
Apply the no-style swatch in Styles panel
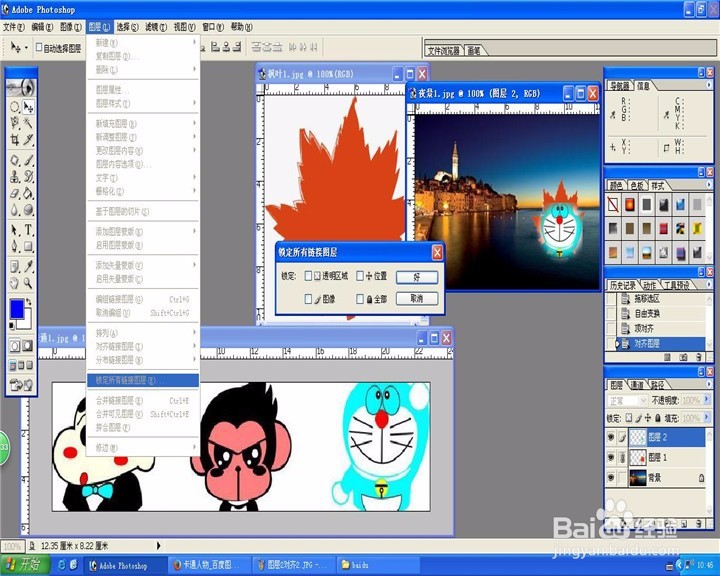[x=613, y=204]
